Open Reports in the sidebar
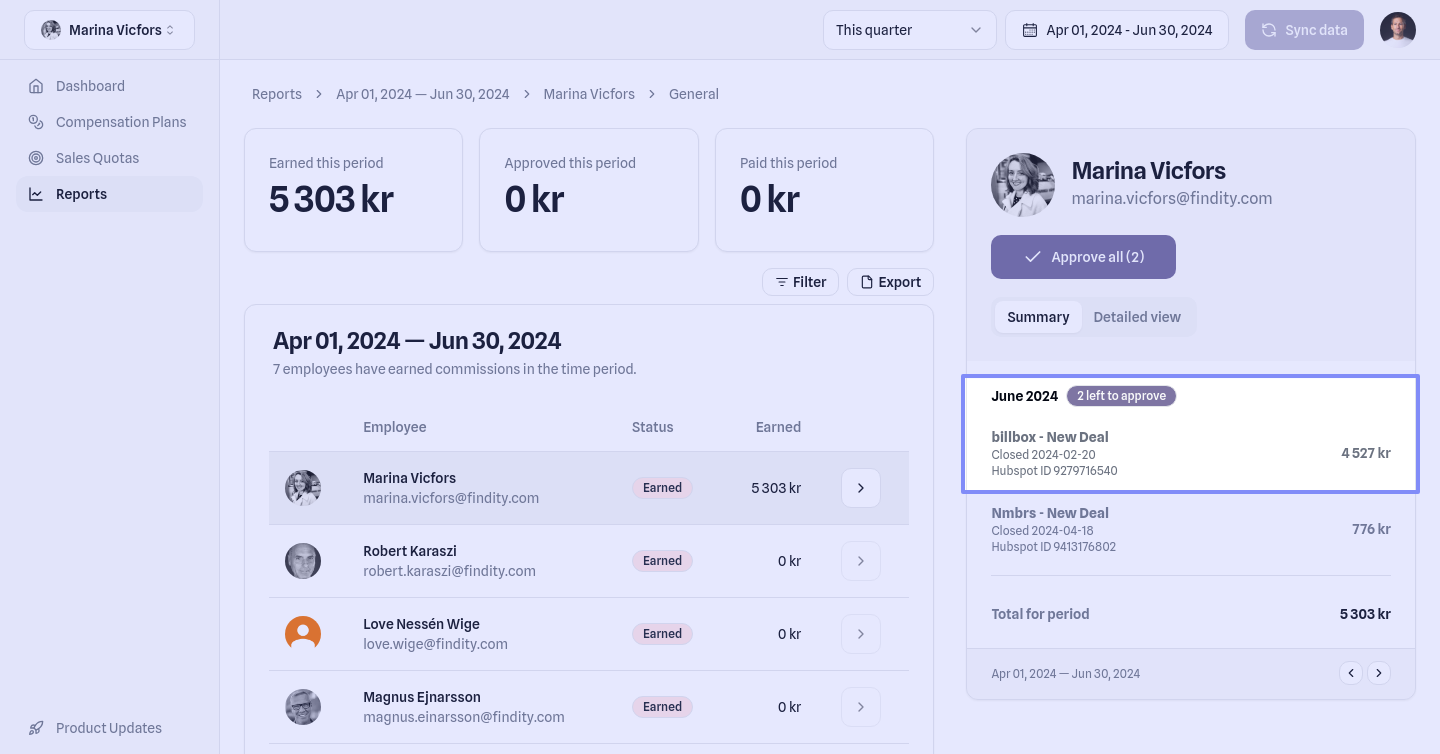 (81, 194)
